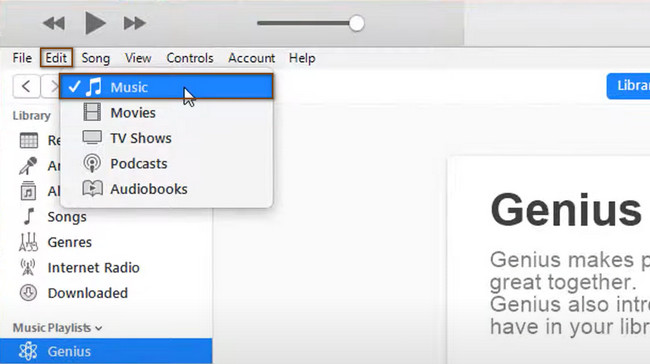This screenshot has height=364, width=650.
Task: Click the Songs note icon in sidebar
Action: (29, 216)
